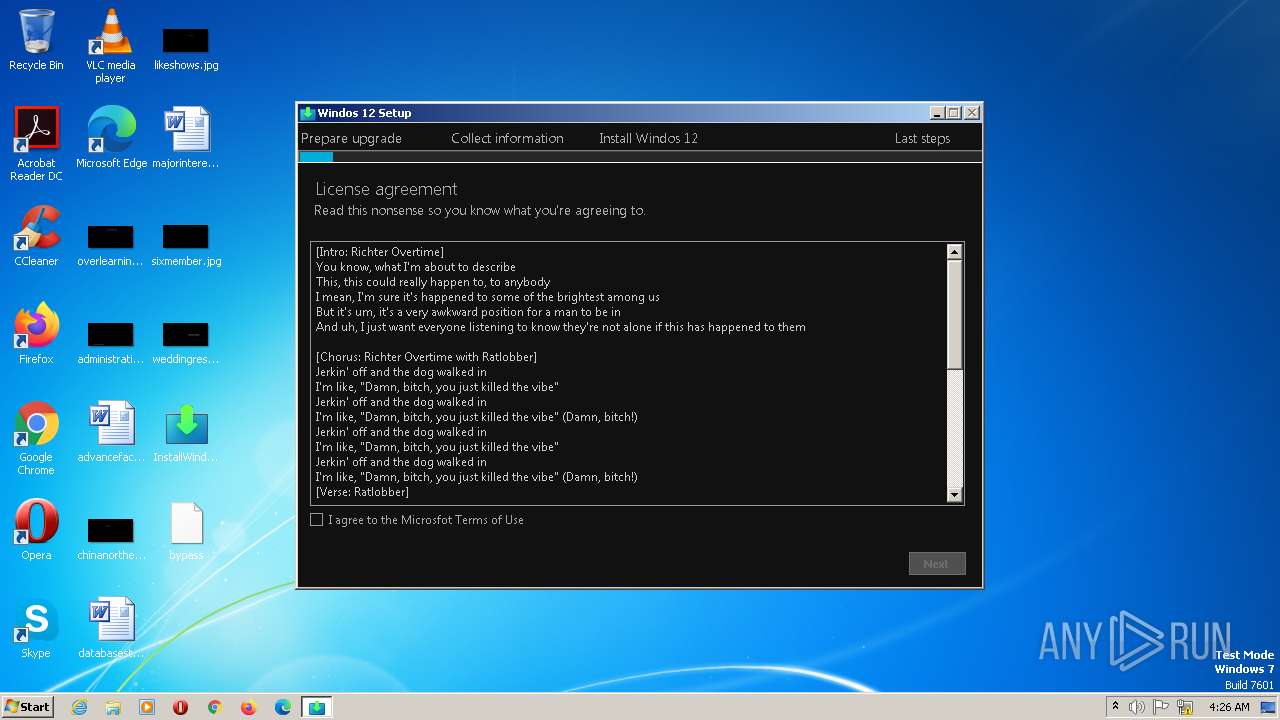The width and height of the screenshot is (1280, 720).
Task: Click the license scrollbar up arrow
Action: pyautogui.click(x=954, y=252)
